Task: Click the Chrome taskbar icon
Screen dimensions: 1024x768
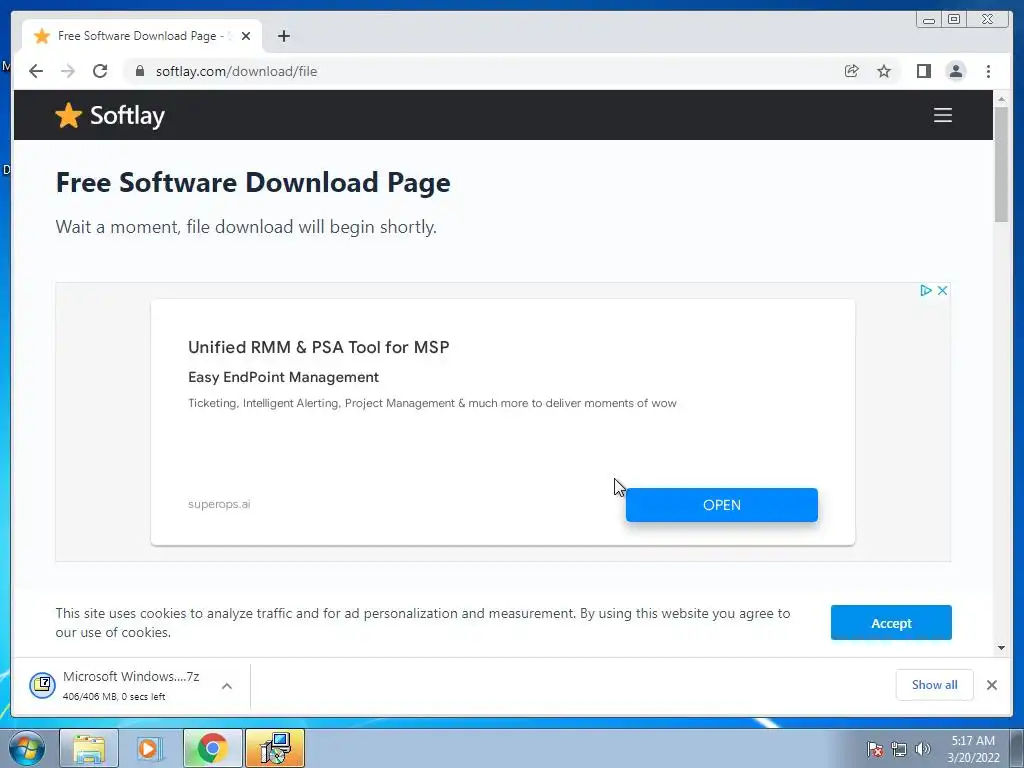Action: [212, 748]
